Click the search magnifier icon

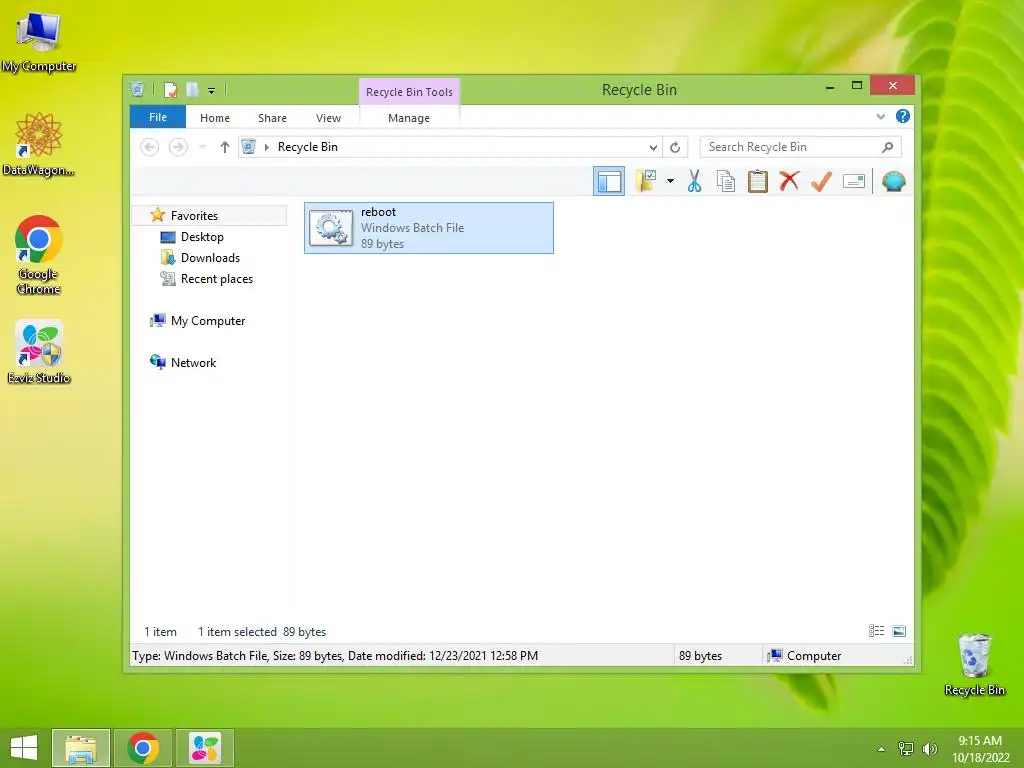click(888, 147)
